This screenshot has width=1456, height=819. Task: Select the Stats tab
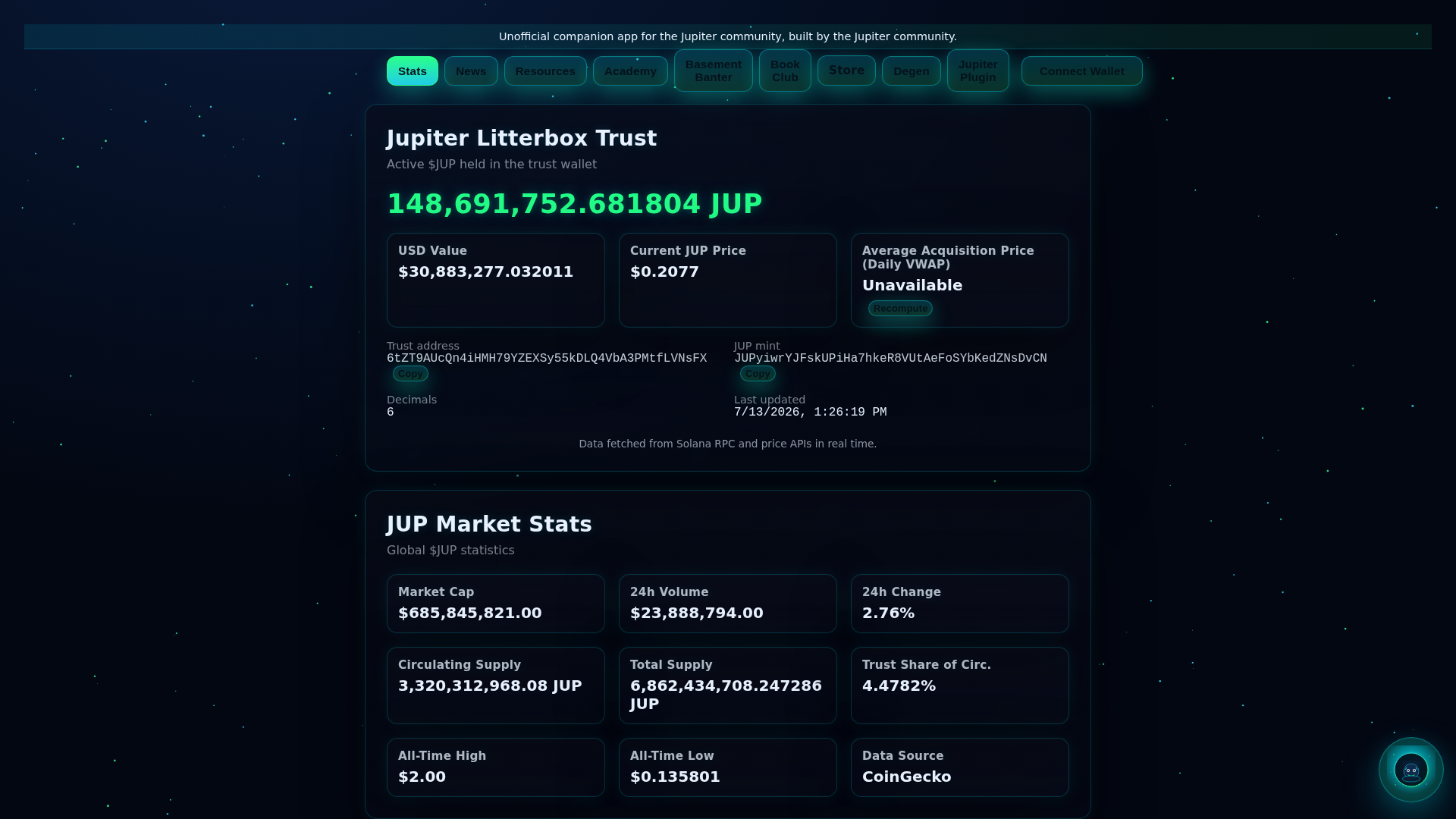pos(413,71)
